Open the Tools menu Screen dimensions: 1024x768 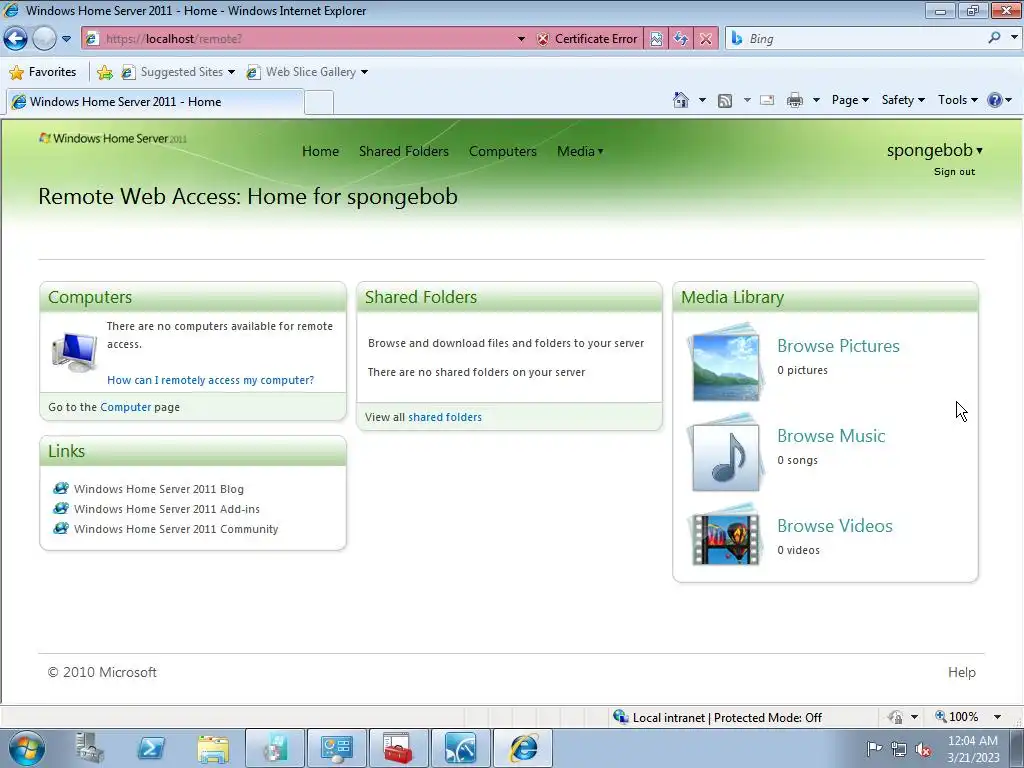click(957, 100)
